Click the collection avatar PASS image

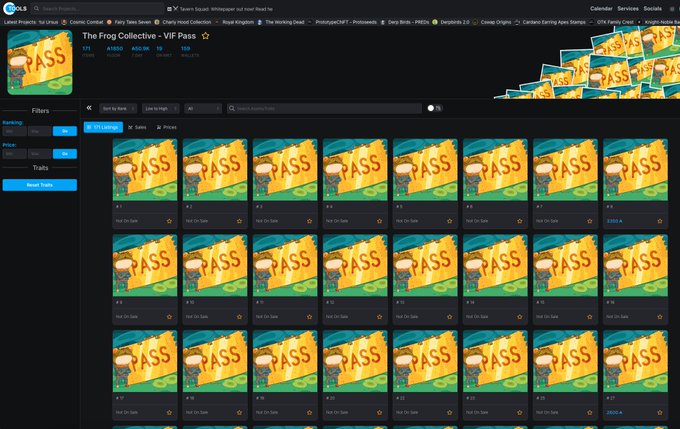pyautogui.click(x=40, y=62)
